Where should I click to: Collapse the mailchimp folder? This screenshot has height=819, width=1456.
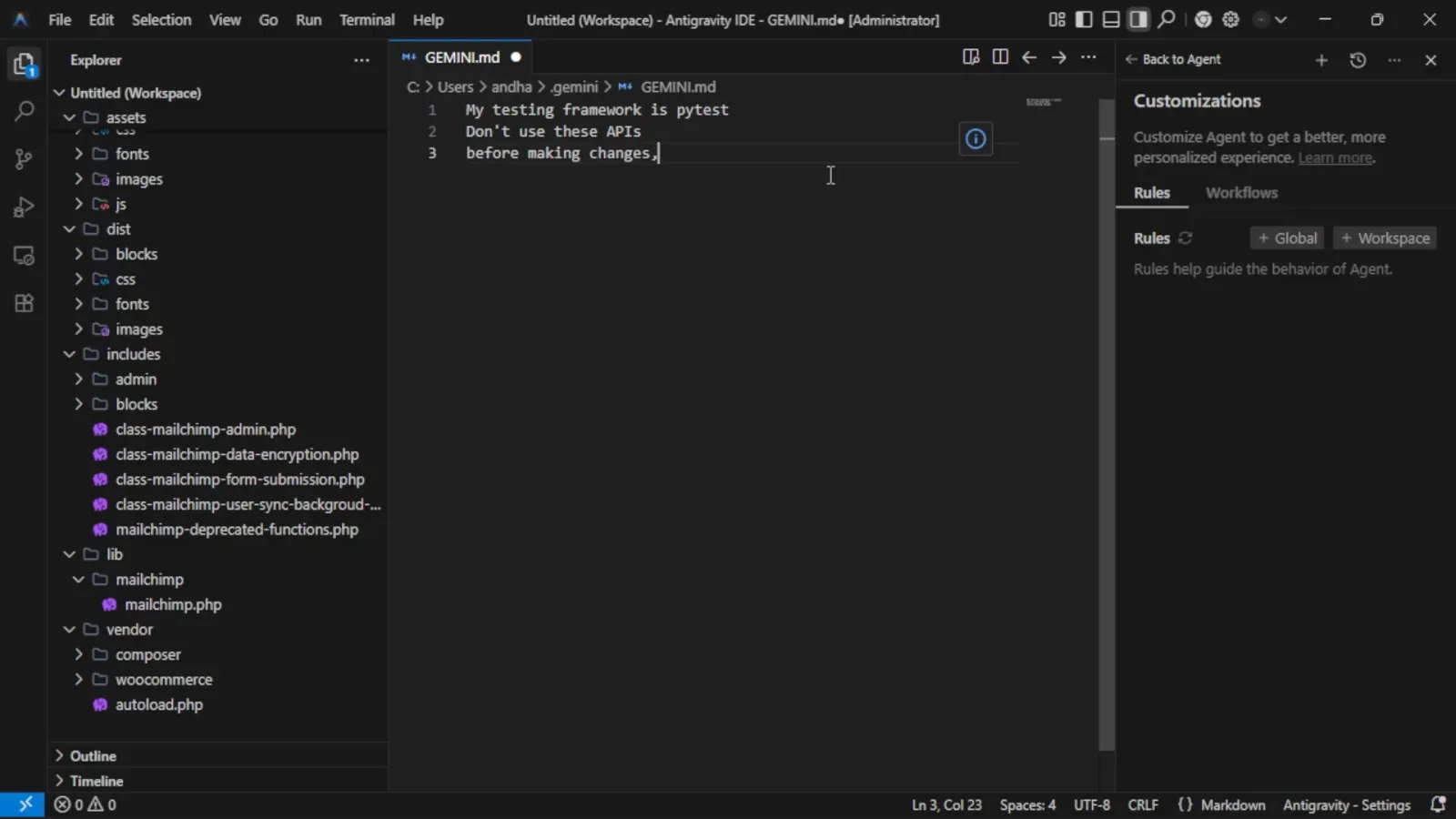[x=78, y=580]
